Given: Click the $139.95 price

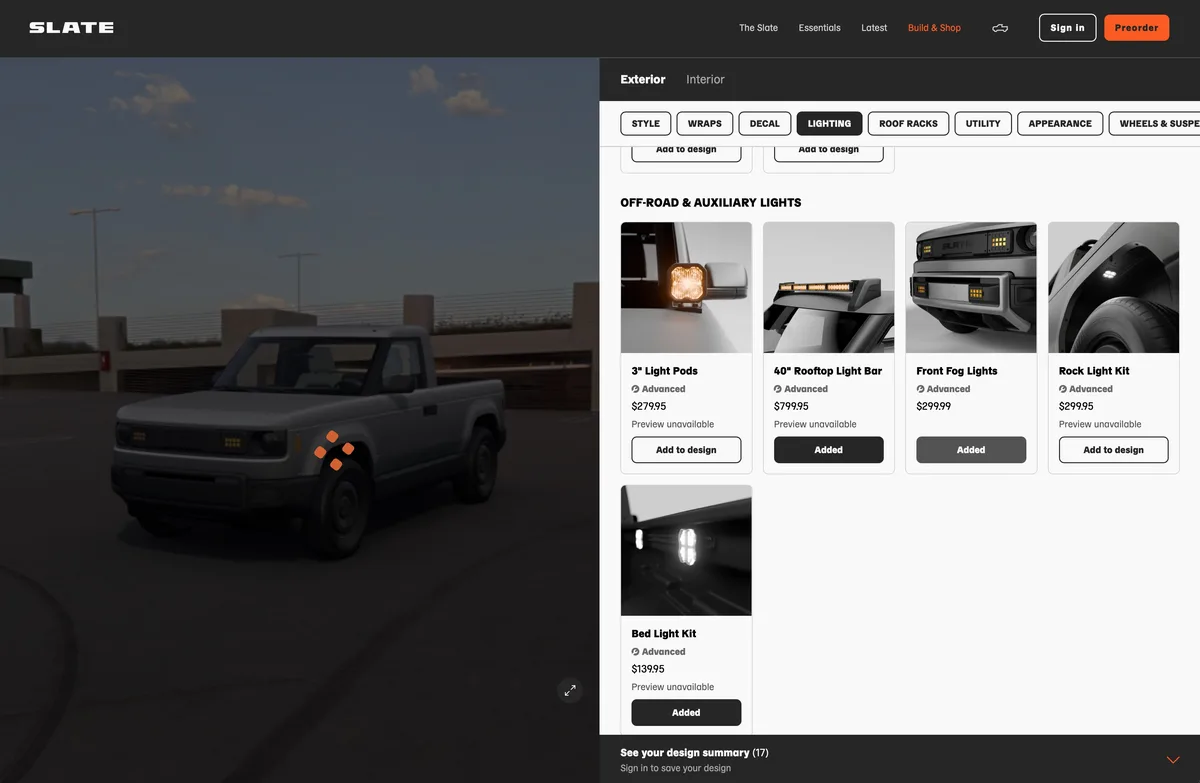Looking at the screenshot, I should point(648,670).
